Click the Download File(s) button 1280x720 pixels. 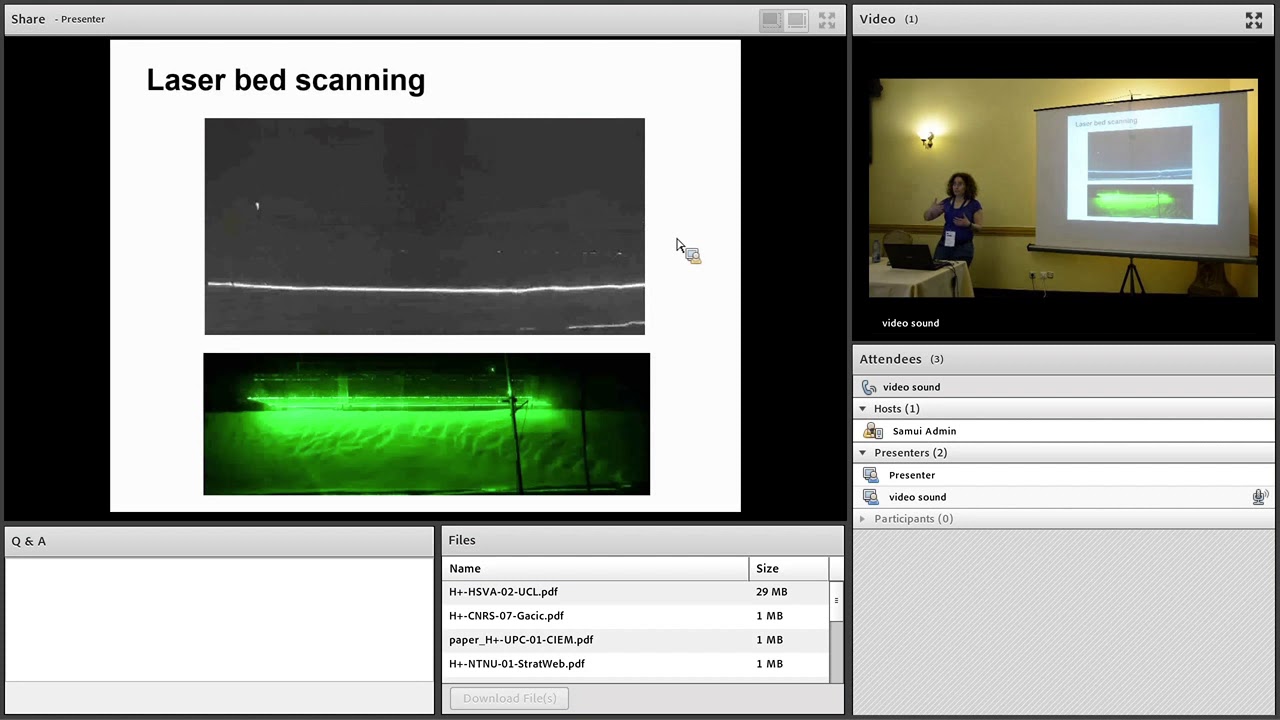509,698
